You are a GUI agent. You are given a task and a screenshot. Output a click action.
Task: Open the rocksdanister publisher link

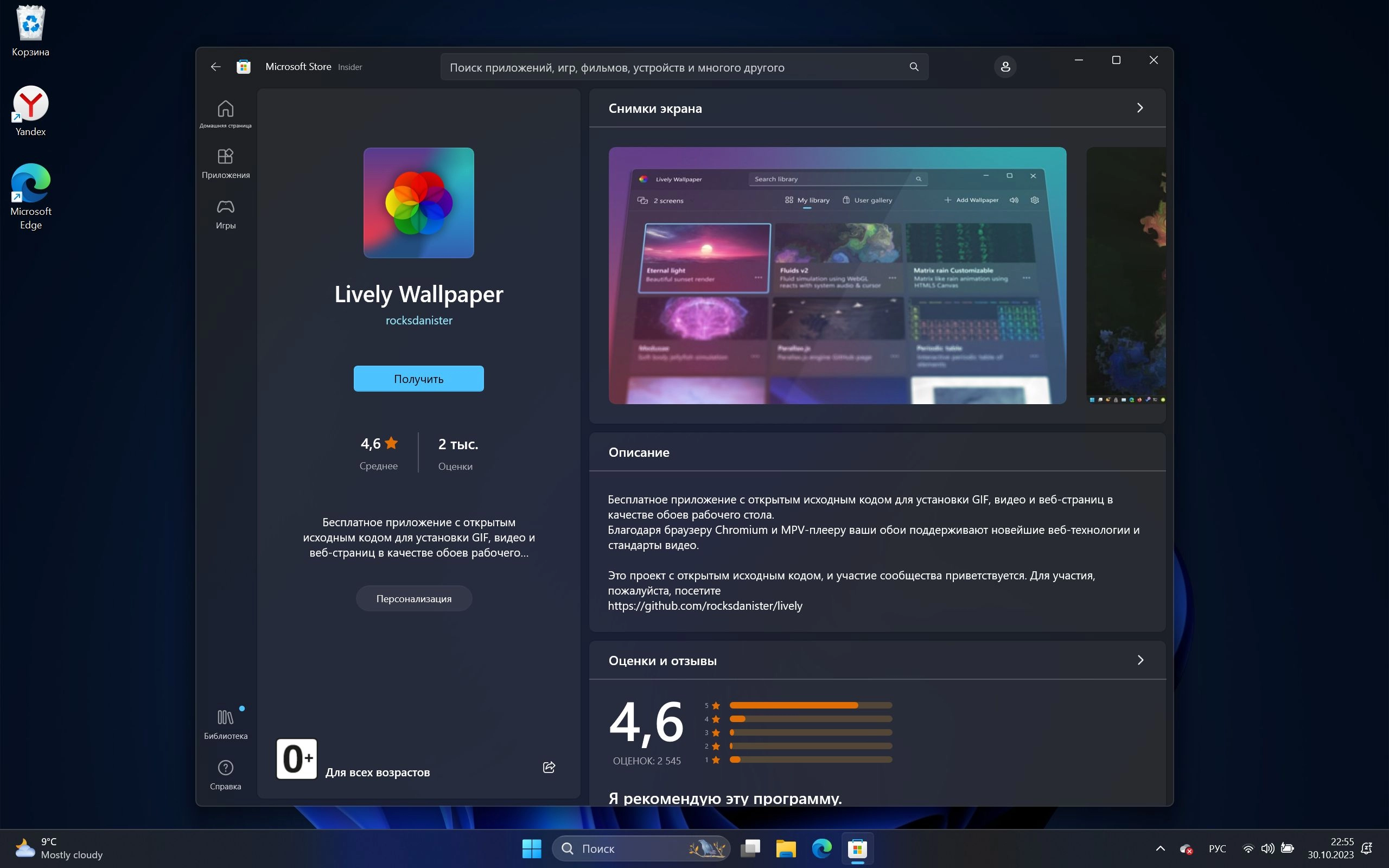tap(418, 320)
